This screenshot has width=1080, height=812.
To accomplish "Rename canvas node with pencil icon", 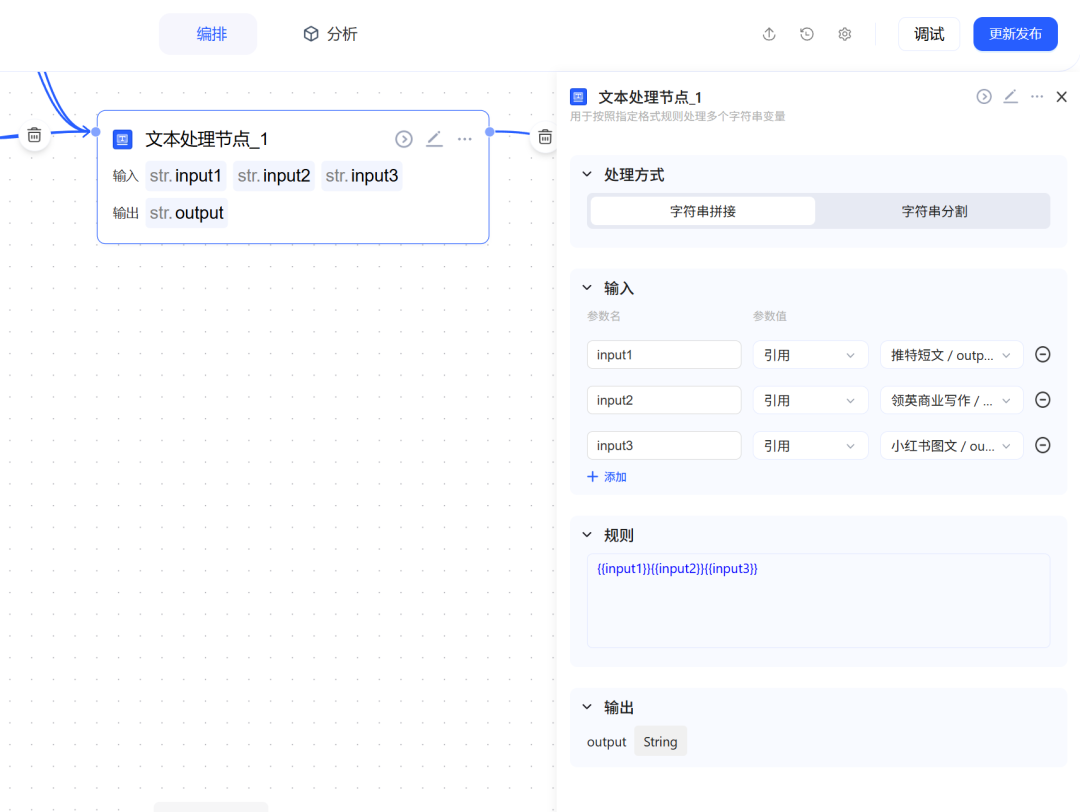I will coord(434,139).
